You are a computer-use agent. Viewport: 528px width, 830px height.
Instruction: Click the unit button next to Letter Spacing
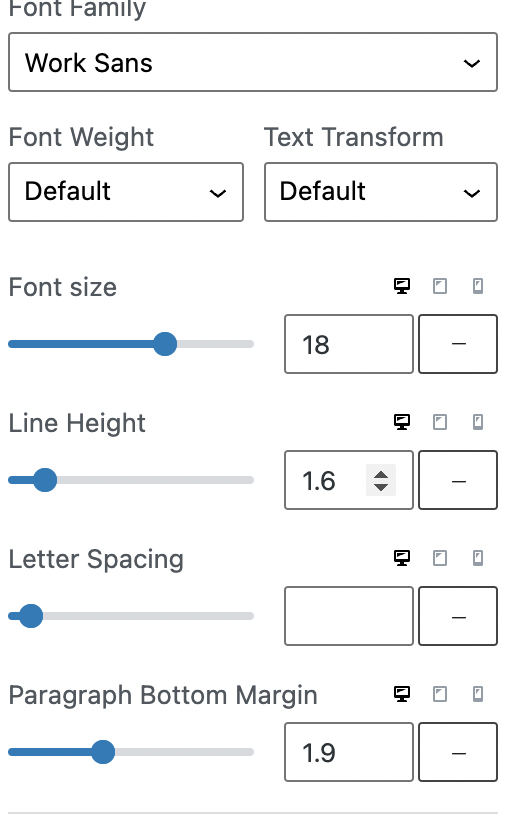[x=458, y=616]
